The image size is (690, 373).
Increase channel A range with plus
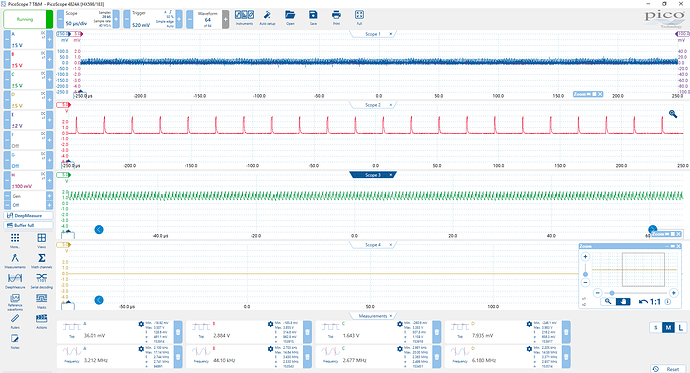click(x=49, y=40)
